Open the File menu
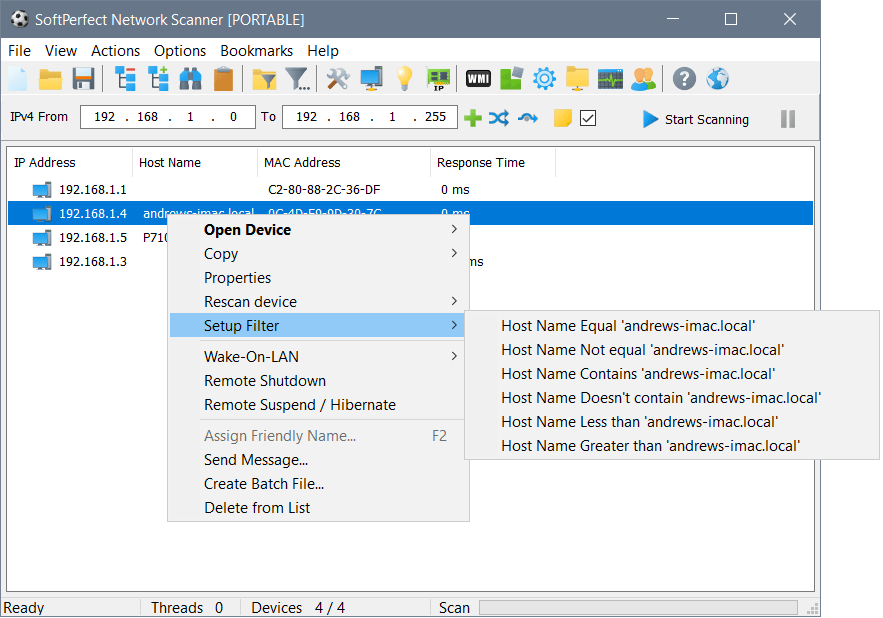This screenshot has height=618, width=883. pos(19,51)
